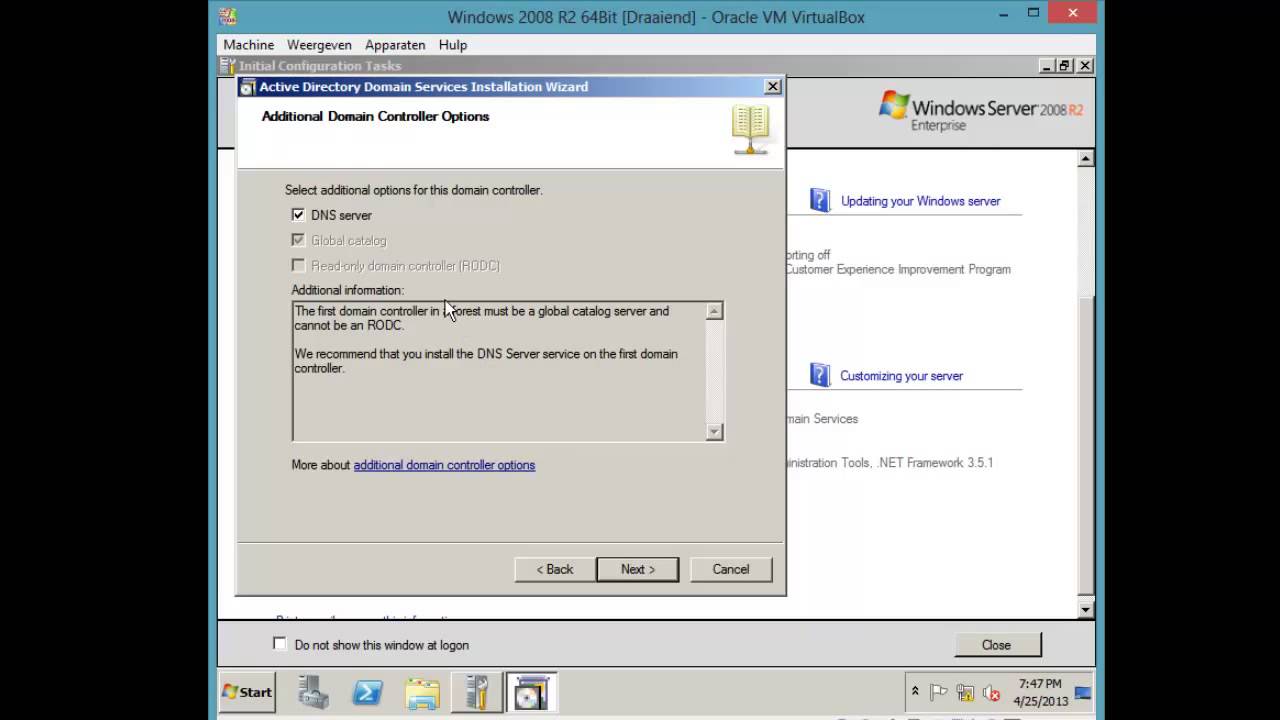Close the Active Directory wizard with X
The width and height of the screenshot is (1280, 720).
pyautogui.click(x=773, y=87)
